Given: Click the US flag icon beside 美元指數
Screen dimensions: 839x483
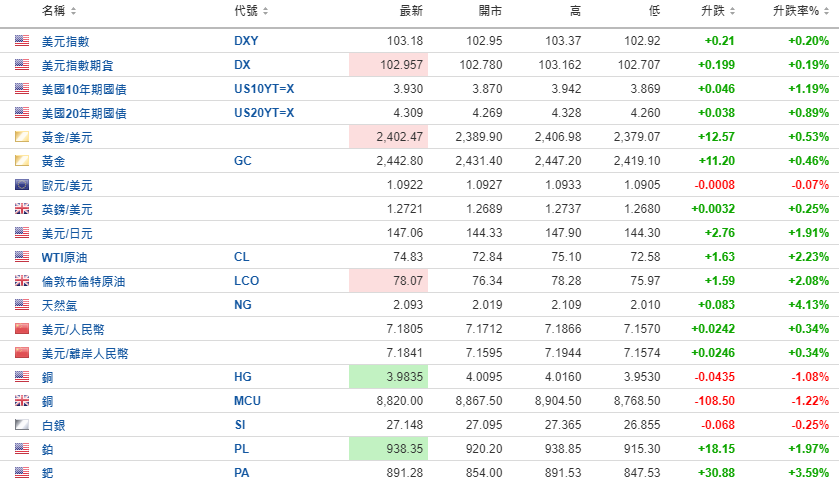Looking at the screenshot, I should pos(22,41).
